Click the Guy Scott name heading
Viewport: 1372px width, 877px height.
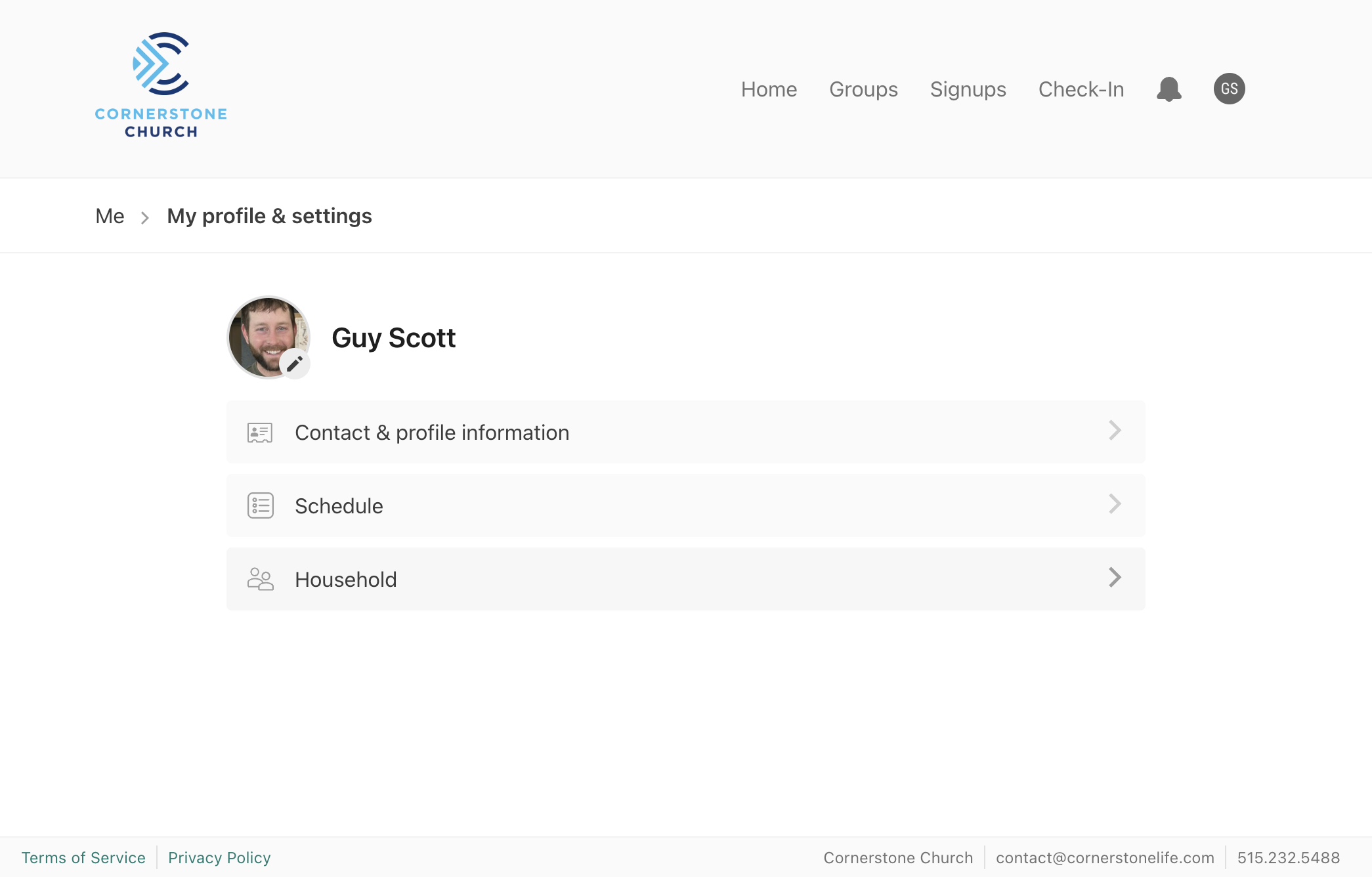(x=393, y=338)
